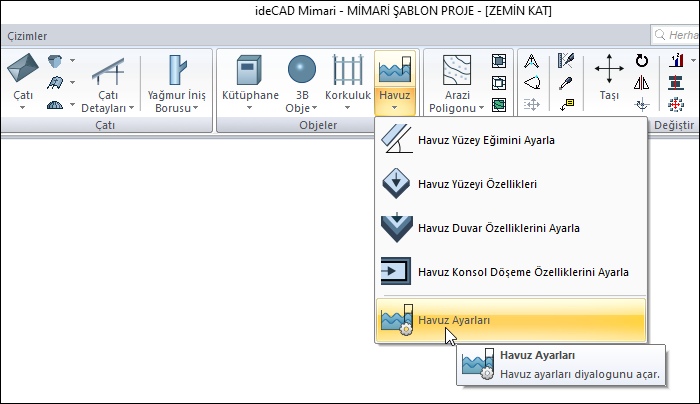The width and height of the screenshot is (700, 404).
Task: Switch to the Çizimler tab
Action: [27, 36]
